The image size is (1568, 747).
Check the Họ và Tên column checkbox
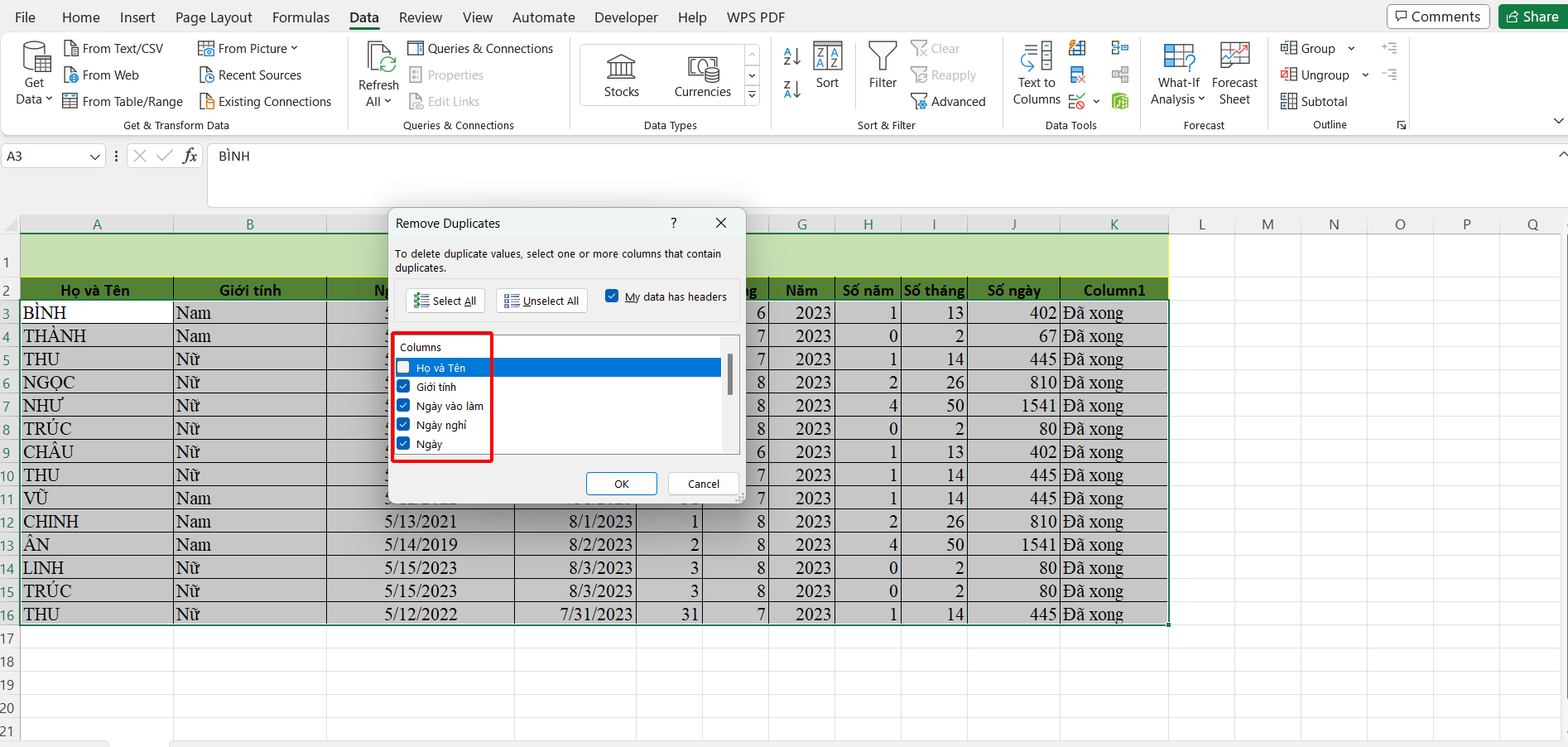(404, 368)
